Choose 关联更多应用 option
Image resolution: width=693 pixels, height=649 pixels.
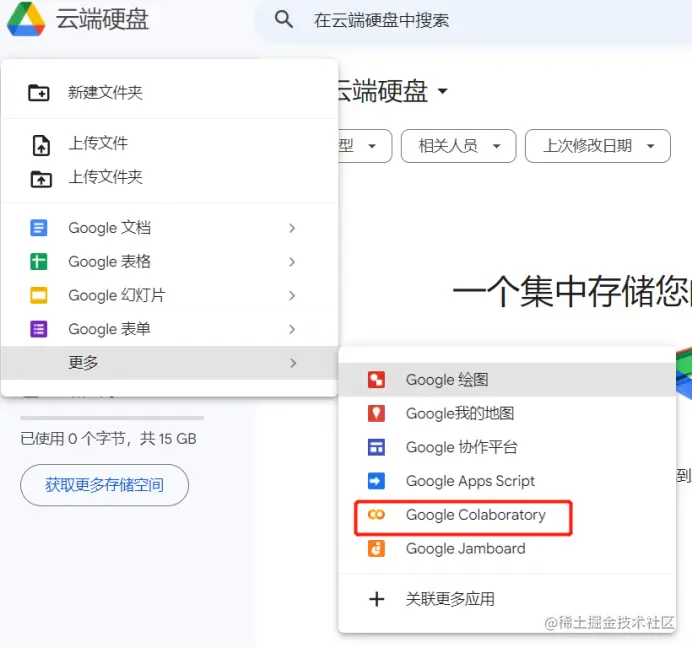(507, 599)
